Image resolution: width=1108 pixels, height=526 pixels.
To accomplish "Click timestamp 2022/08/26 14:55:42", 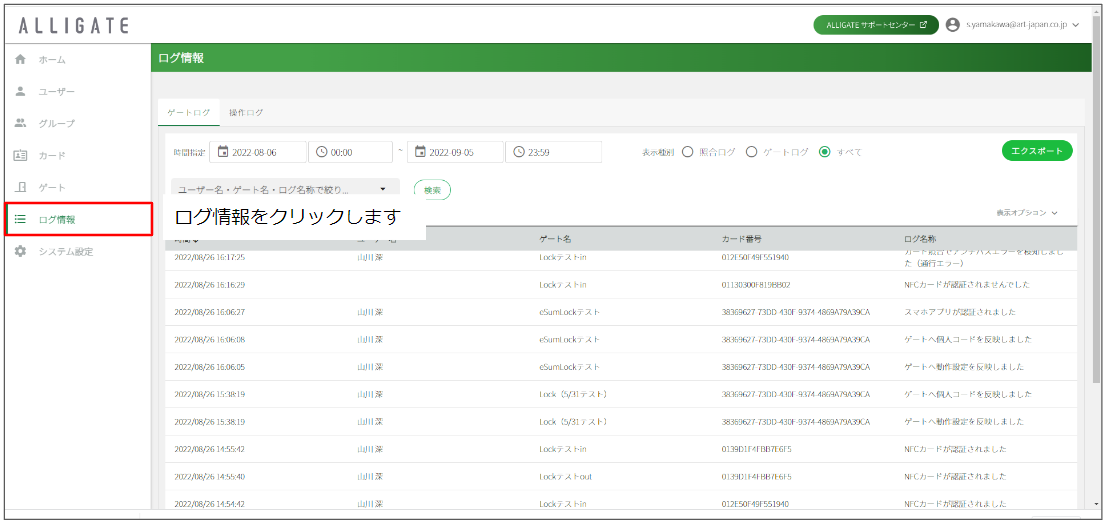I will 209,449.
